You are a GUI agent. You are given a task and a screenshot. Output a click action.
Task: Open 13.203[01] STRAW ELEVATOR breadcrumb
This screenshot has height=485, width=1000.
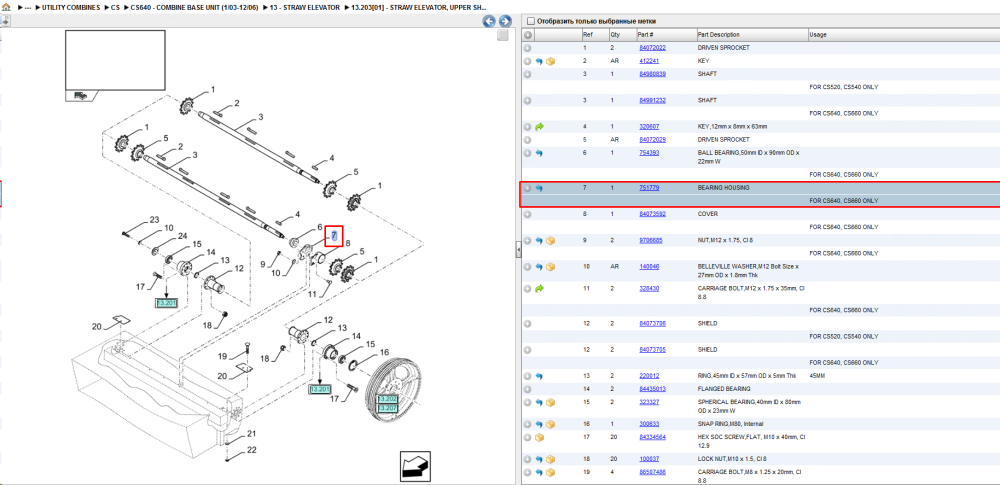click(419, 7)
